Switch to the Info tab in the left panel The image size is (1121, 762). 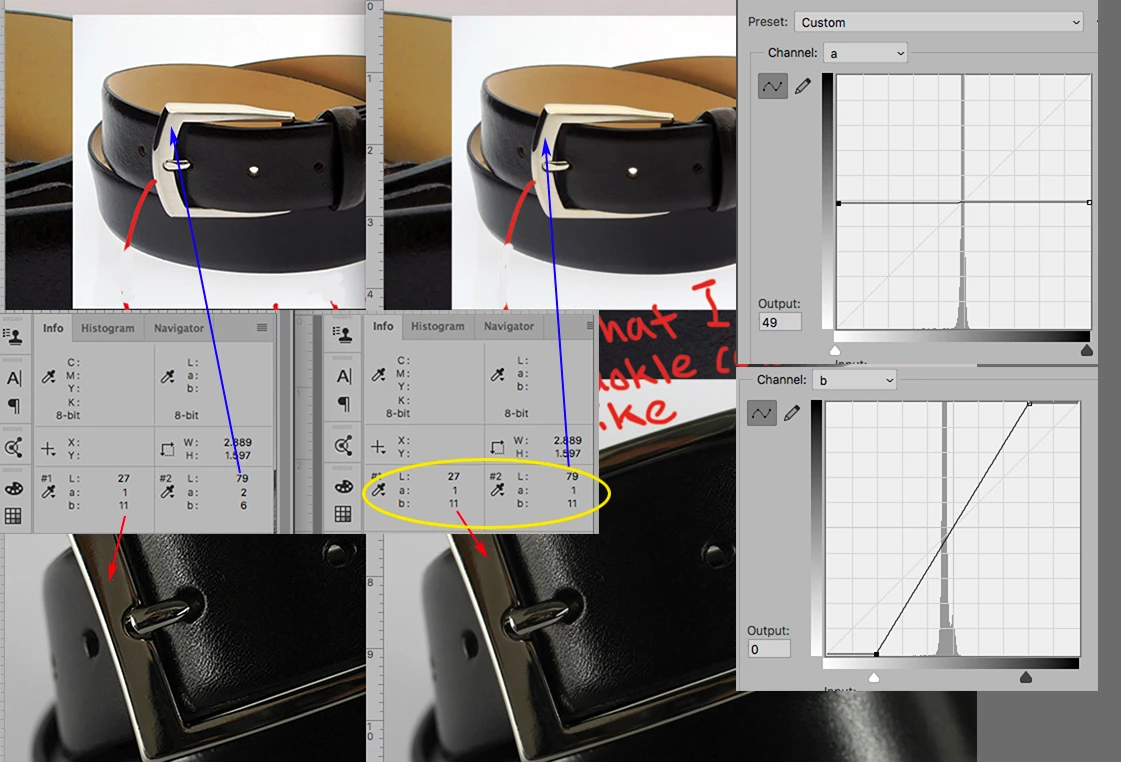[53, 328]
